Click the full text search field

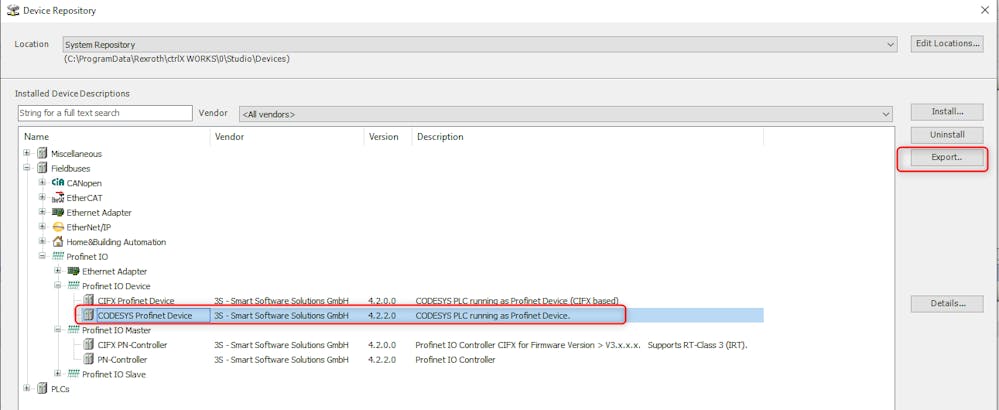point(104,113)
